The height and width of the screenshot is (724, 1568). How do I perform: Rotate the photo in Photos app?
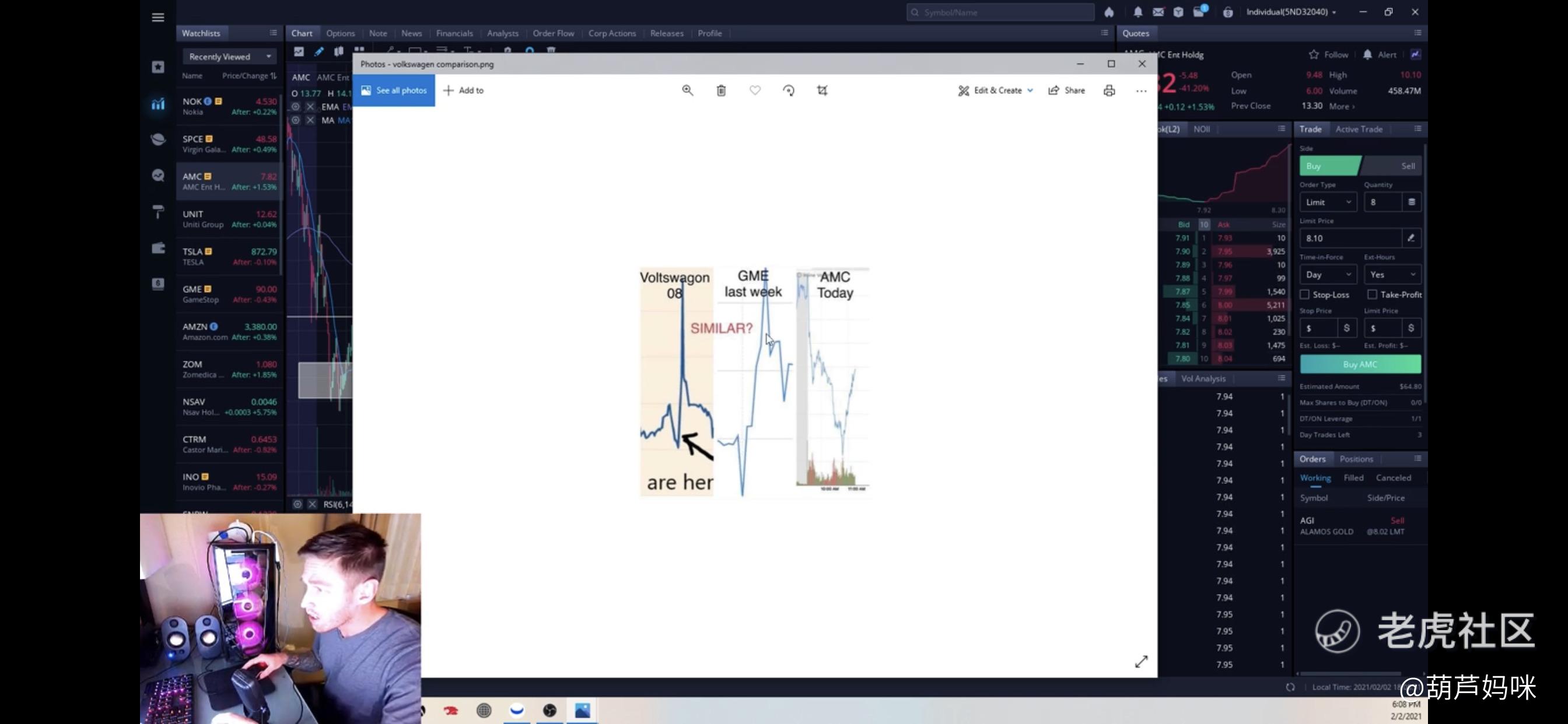click(788, 90)
